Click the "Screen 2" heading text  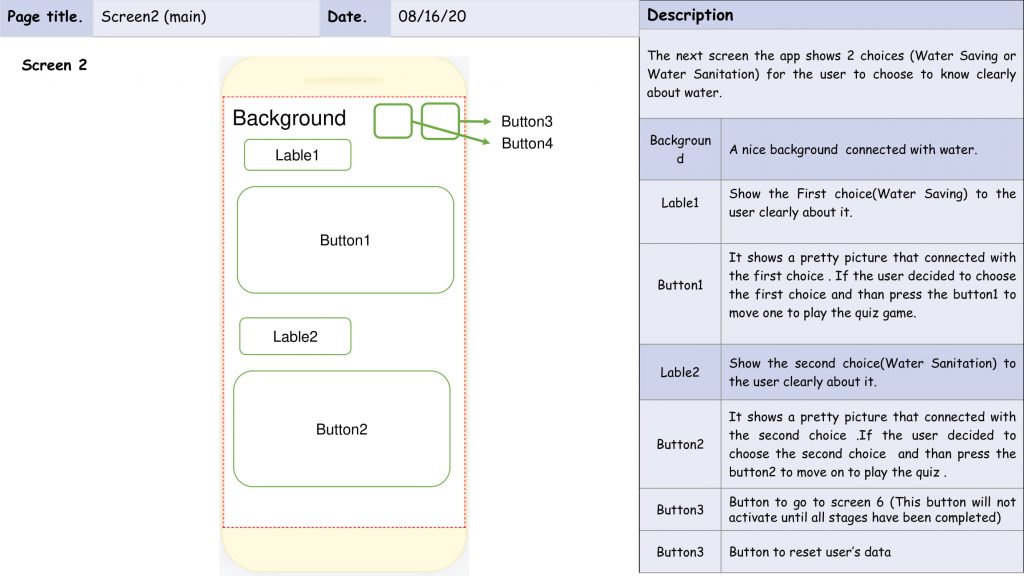tap(54, 65)
